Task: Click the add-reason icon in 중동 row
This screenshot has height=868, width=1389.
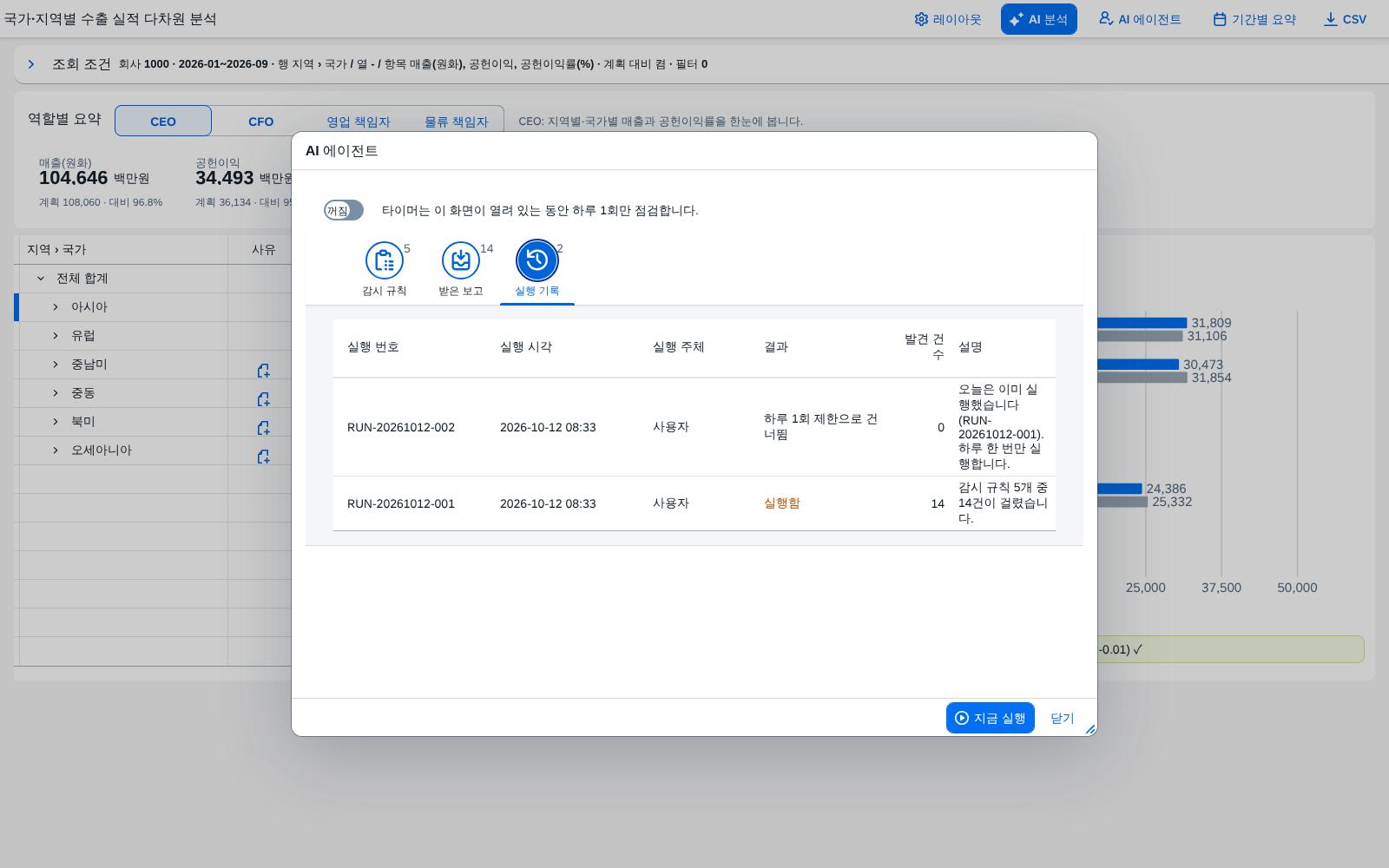Action: (263, 399)
